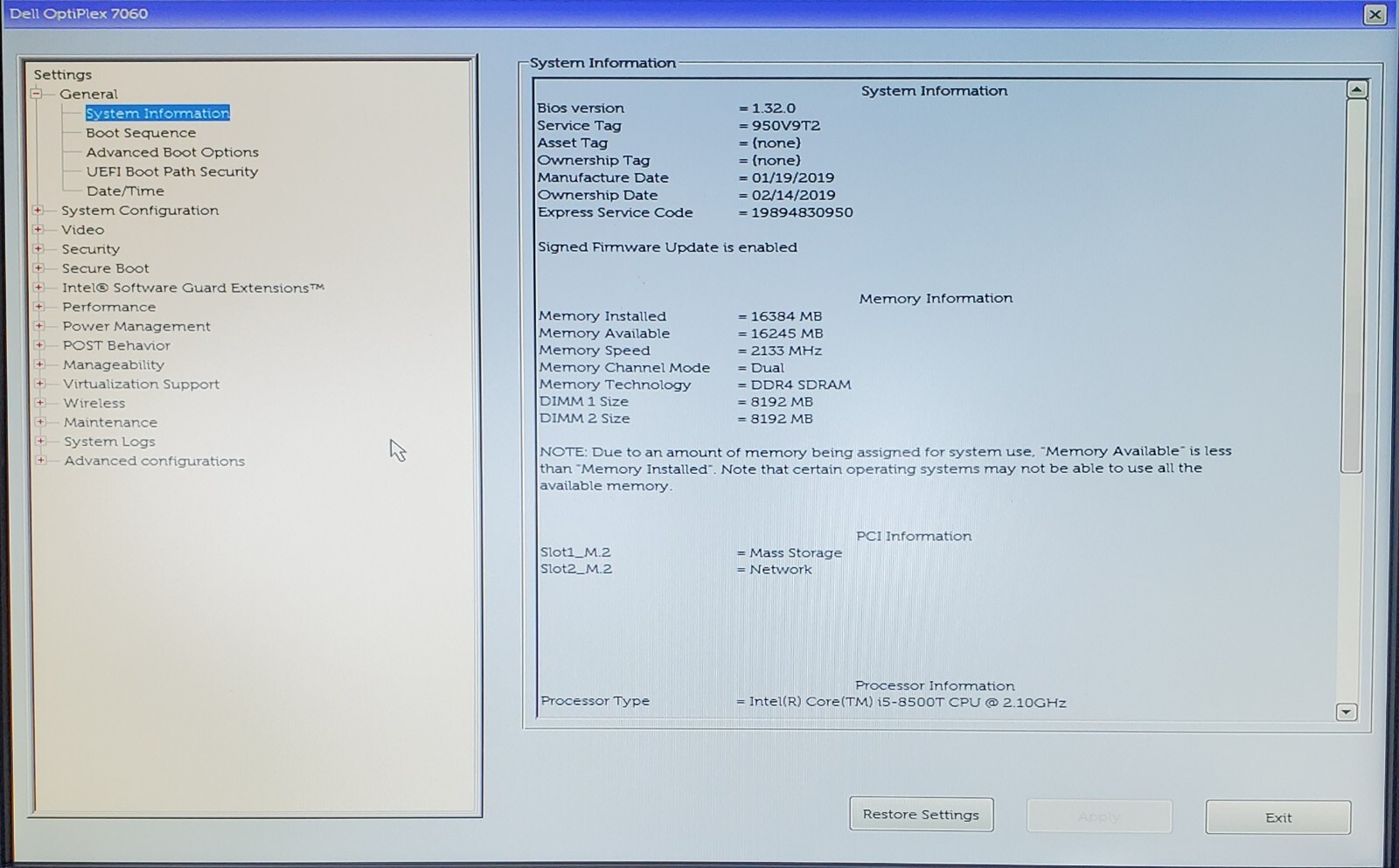Click the vertical scrollbar thumb in System Information
1399x868 pixels.
click(1354, 285)
